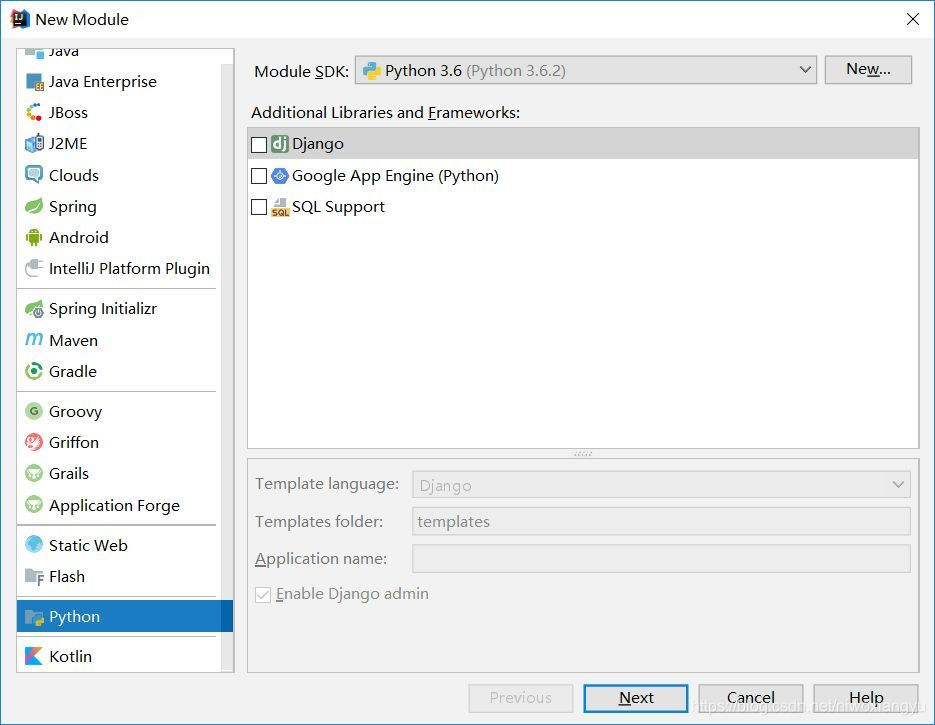Click the Application Forge icon
The image size is (935, 725).
click(34, 505)
